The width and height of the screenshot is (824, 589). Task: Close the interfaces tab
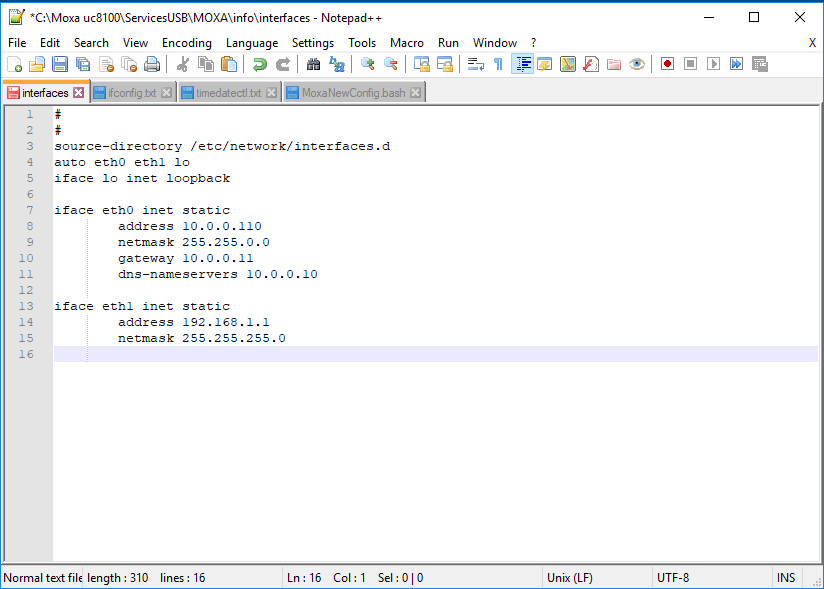click(x=79, y=93)
